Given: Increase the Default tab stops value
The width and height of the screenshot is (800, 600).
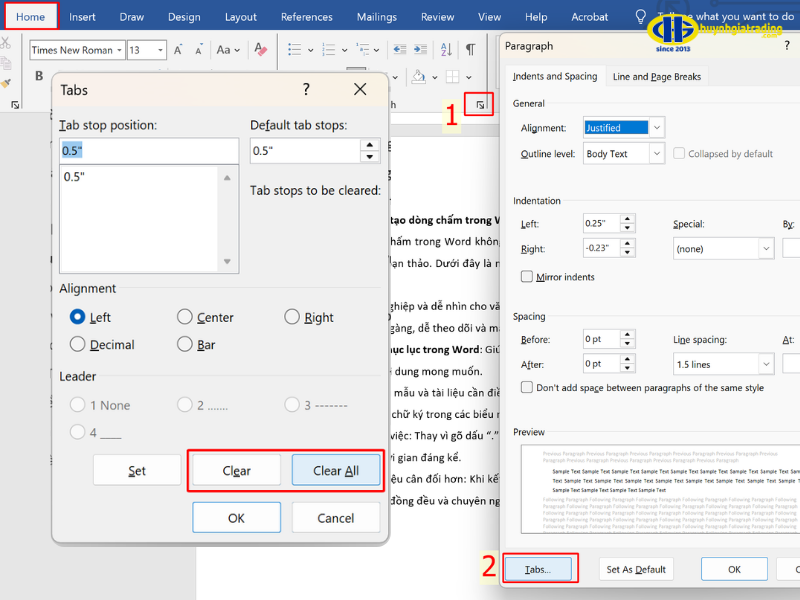Looking at the screenshot, I should 370,145.
